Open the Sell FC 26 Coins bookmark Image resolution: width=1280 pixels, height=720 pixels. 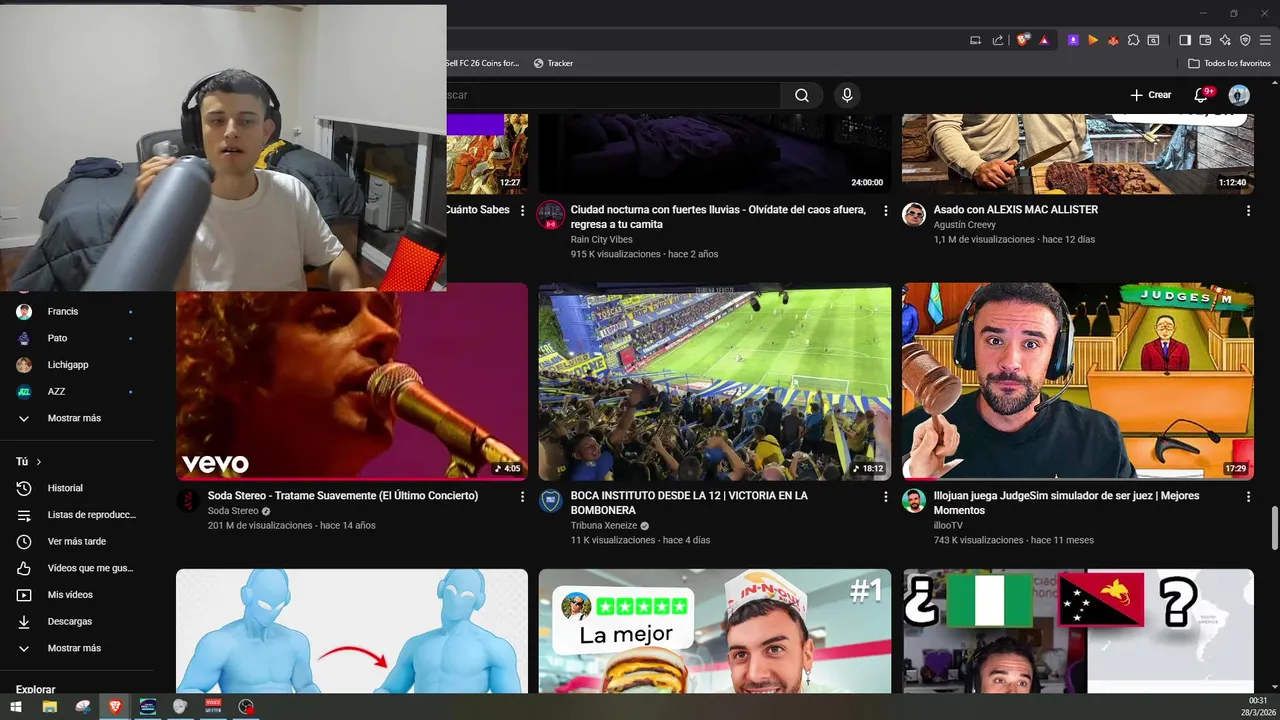pos(483,63)
